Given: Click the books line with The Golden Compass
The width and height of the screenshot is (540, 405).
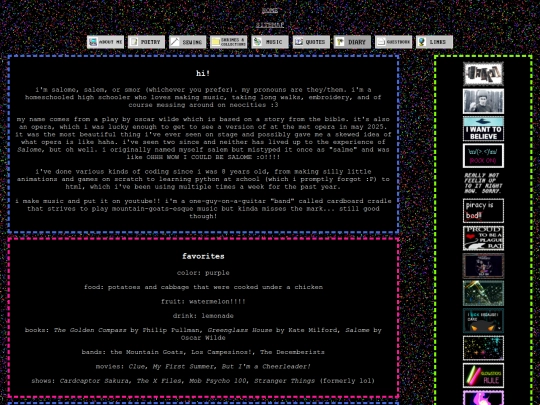Looking at the screenshot, I should [x=203, y=334].
